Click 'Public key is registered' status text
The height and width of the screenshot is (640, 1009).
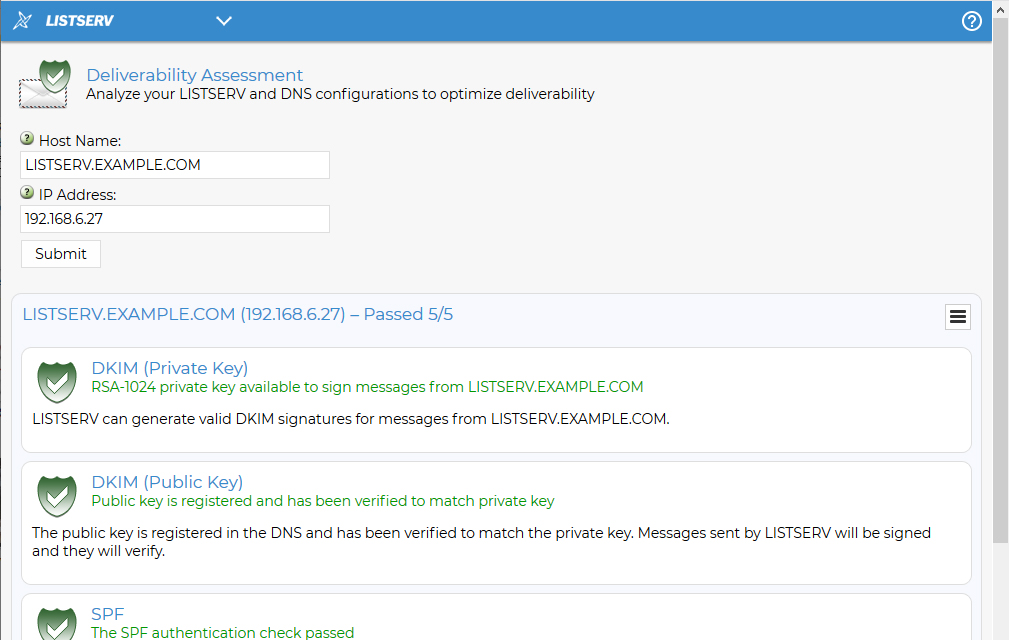click(x=322, y=501)
